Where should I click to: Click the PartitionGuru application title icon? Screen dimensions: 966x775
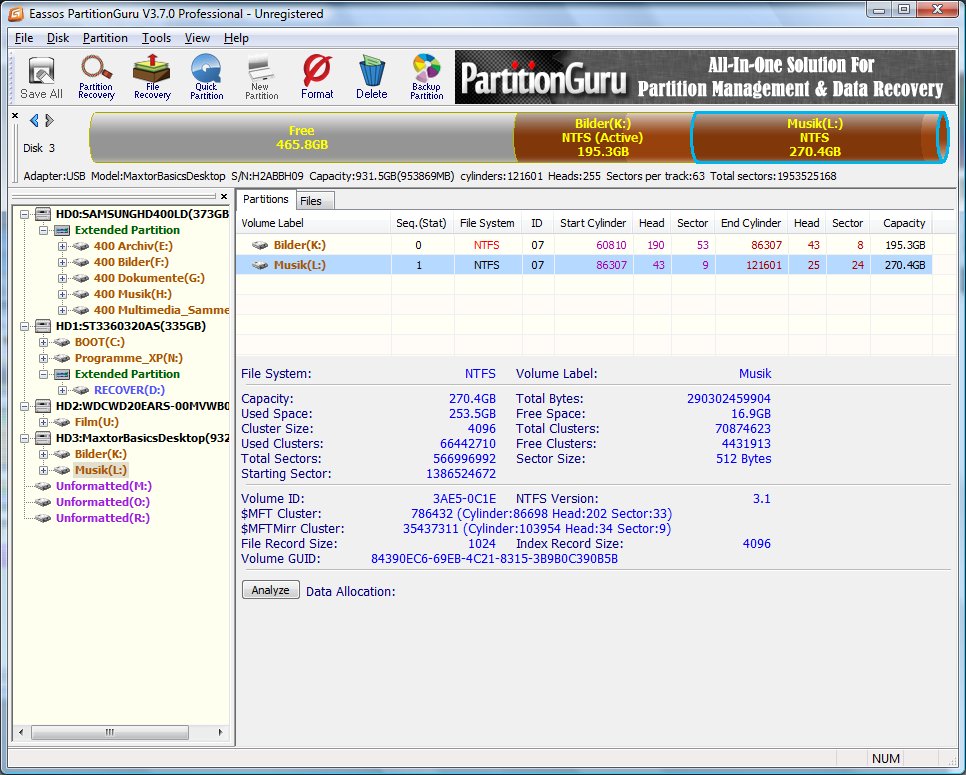tap(17, 13)
